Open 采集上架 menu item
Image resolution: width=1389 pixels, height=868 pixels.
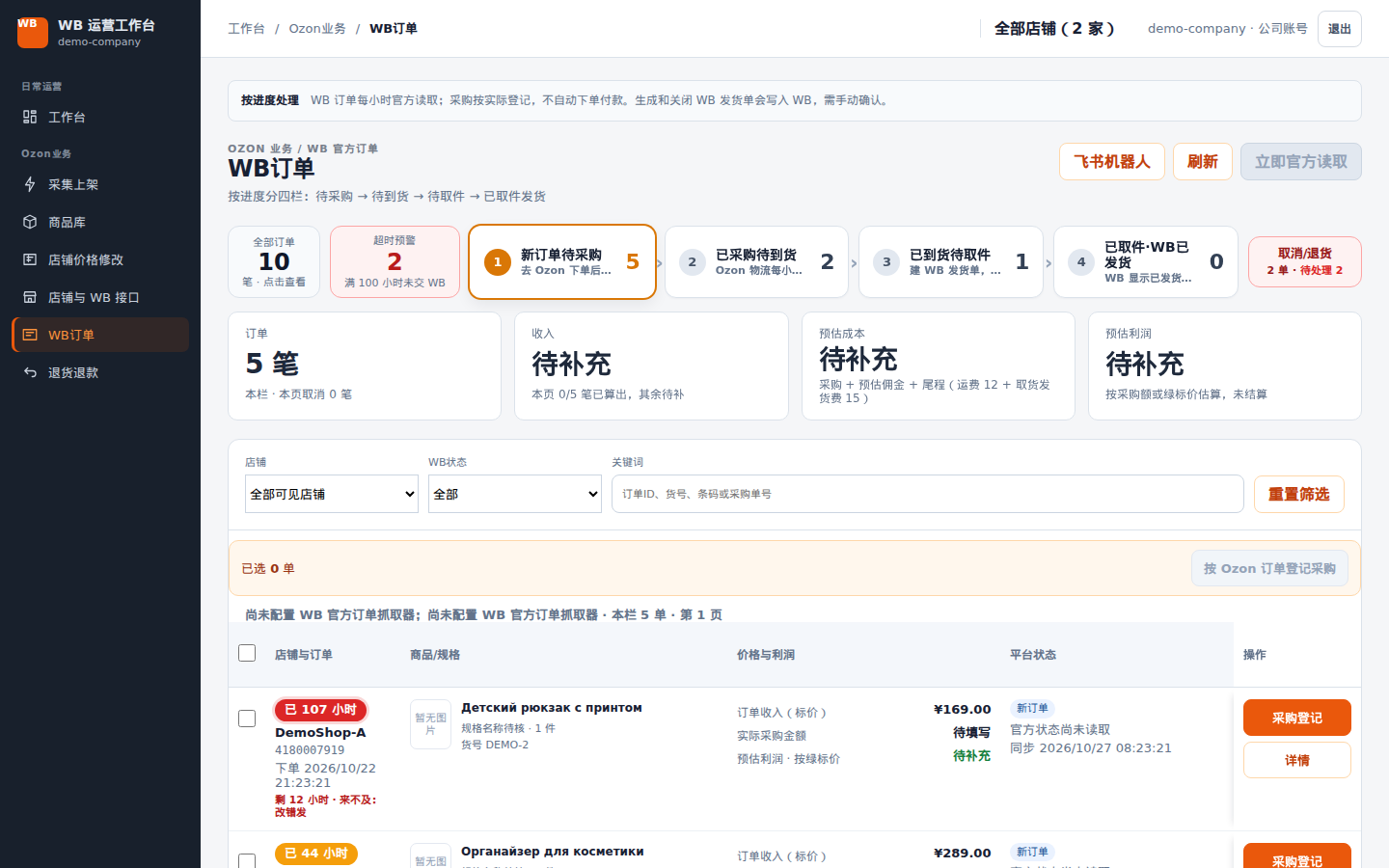point(100,184)
